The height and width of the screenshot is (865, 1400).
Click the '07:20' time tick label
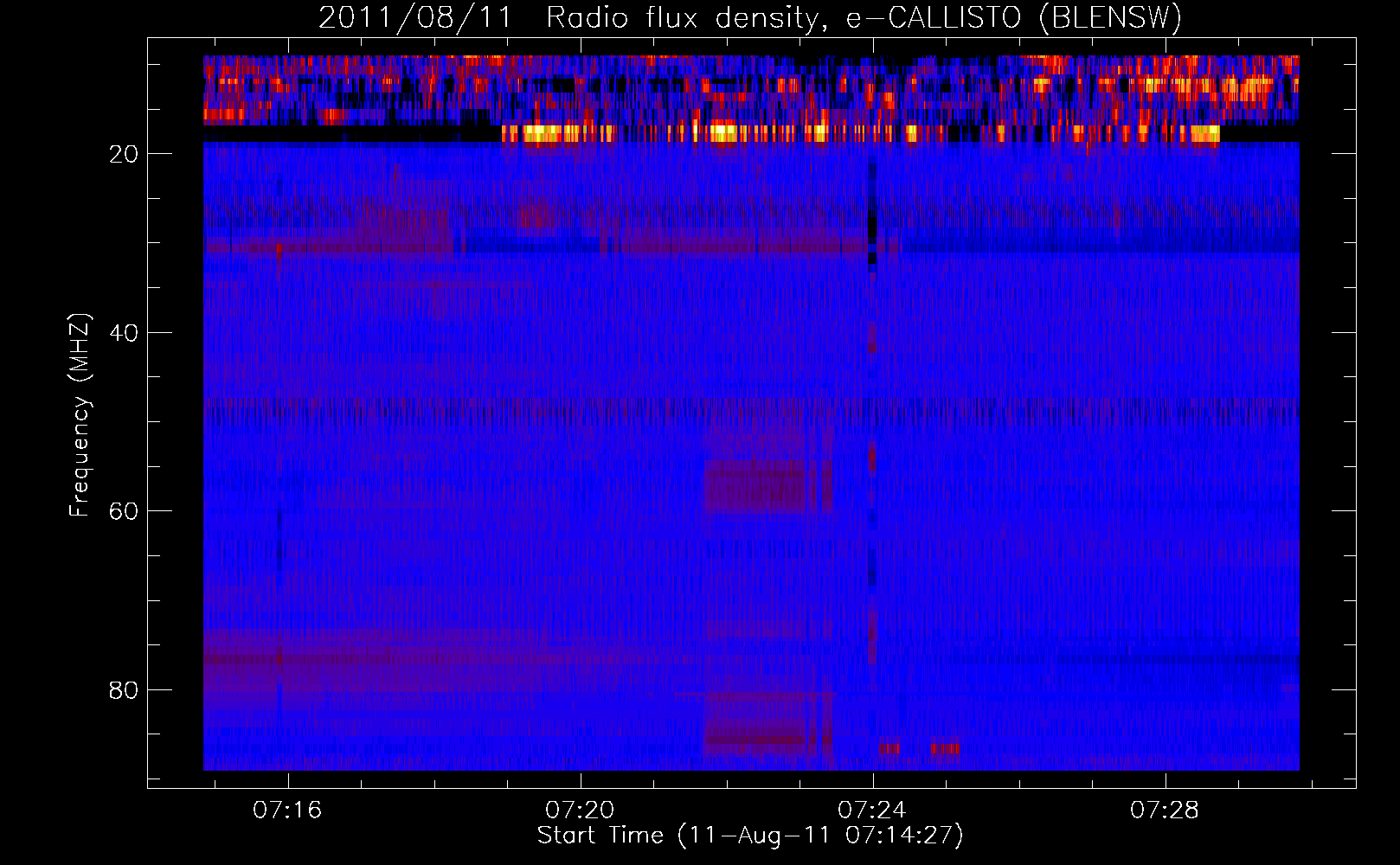[x=580, y=810]
